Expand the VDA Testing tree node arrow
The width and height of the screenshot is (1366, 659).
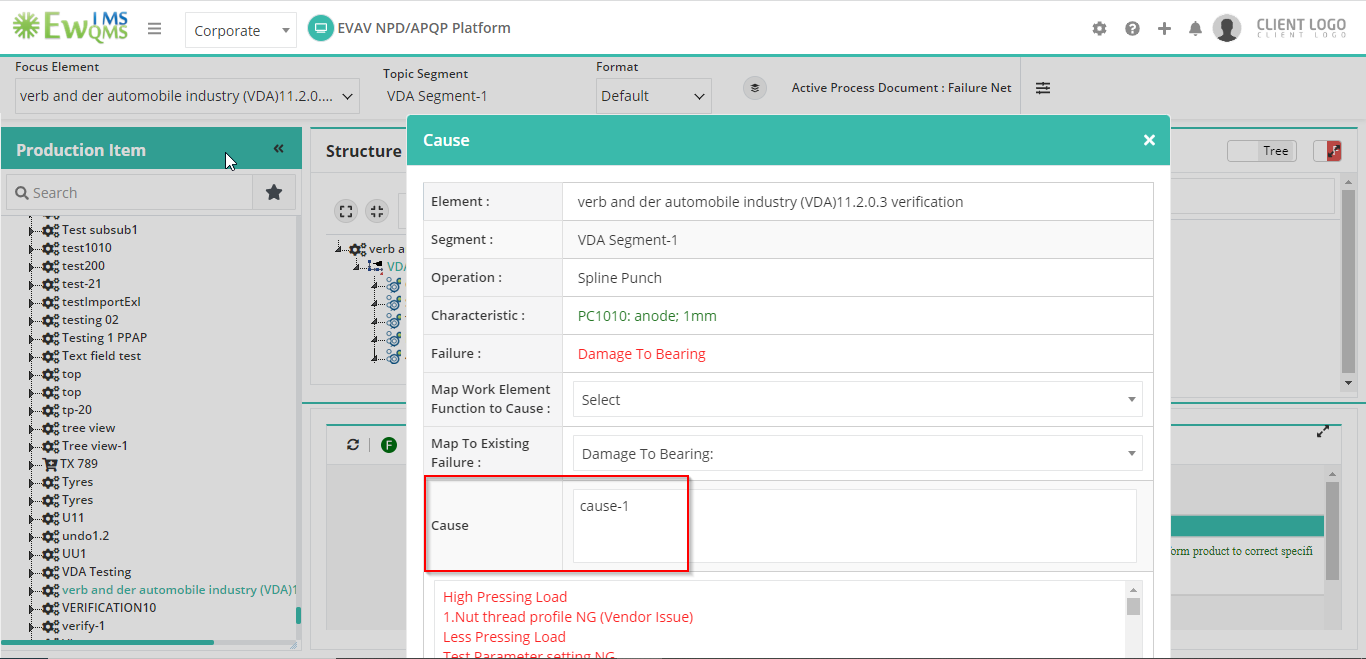tap(32, 572)
